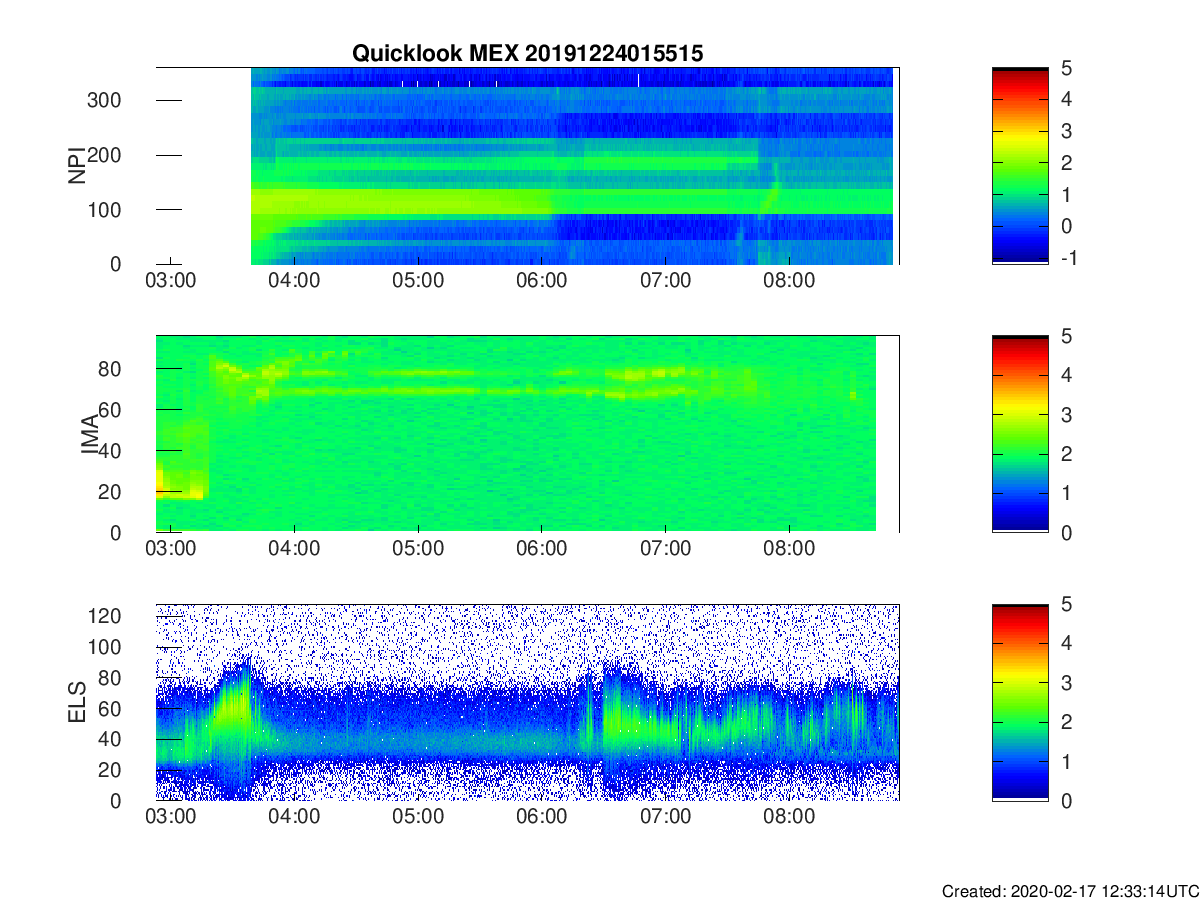Screen dimensions: 1200x900
Task: Click the '0' label on the IMA colorbar
Action: click(1066, 533)
